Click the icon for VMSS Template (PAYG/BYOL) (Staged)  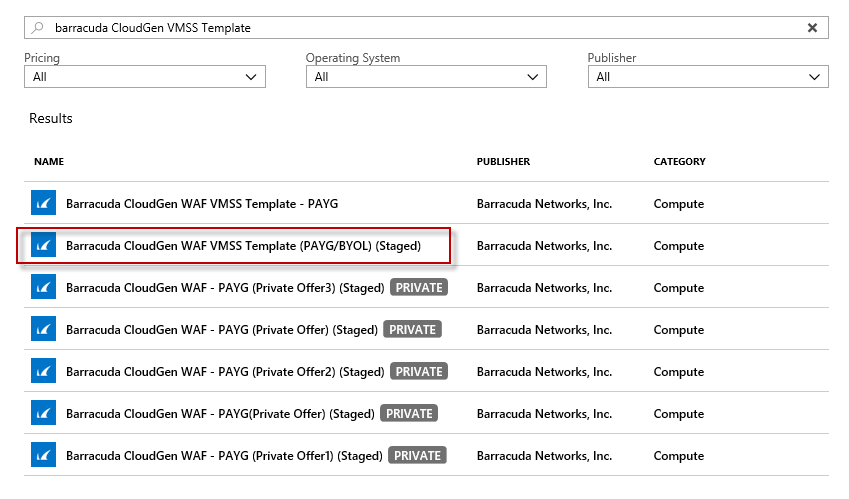coord(43,246)
